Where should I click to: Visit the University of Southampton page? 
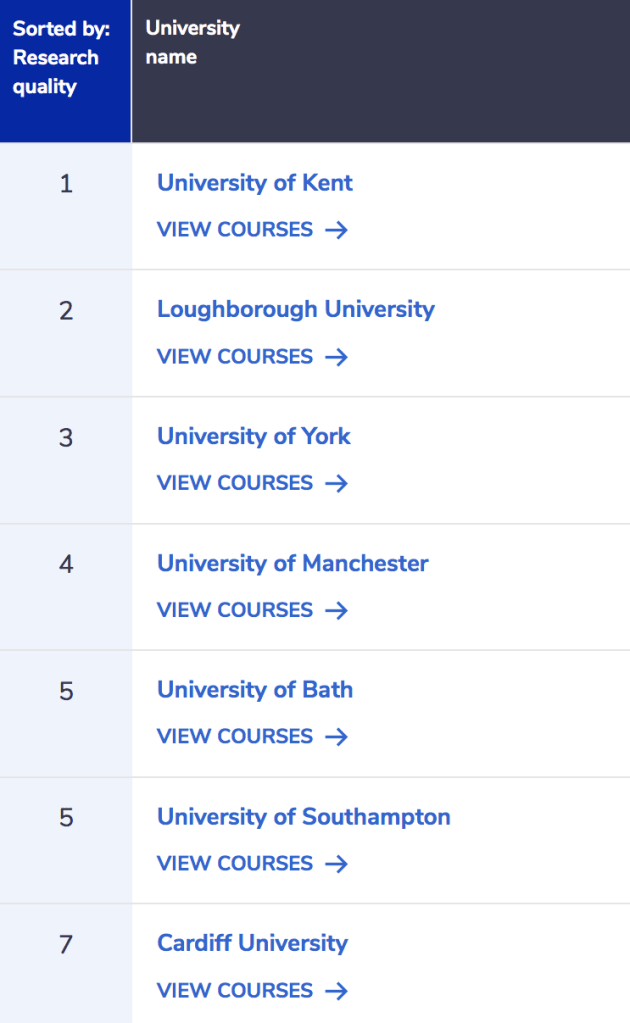coord(303,817)
